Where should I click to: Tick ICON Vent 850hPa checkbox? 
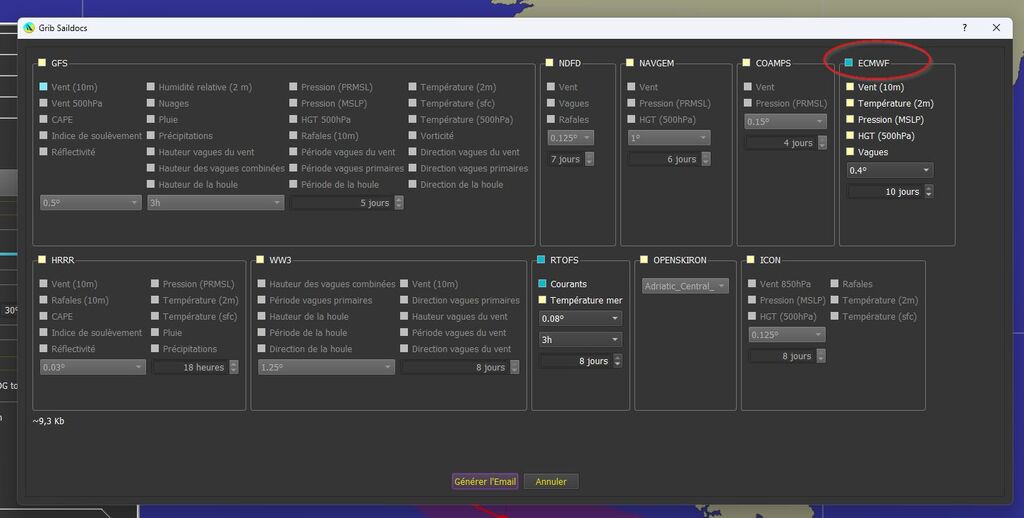click(x=752, y=283)
